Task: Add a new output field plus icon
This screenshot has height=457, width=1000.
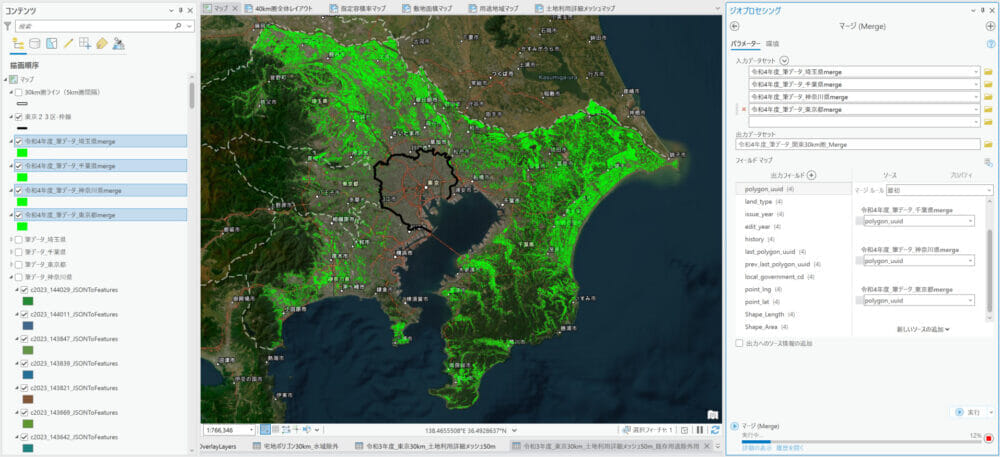Action: pos(811,175)
